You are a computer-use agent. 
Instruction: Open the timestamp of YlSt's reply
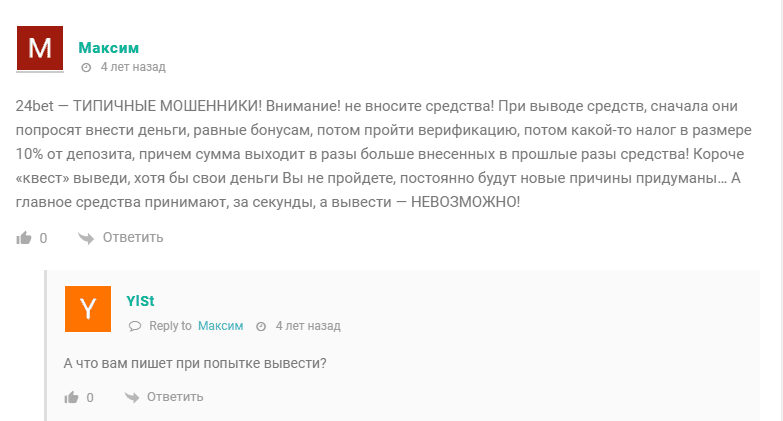[x=308, y=326]
